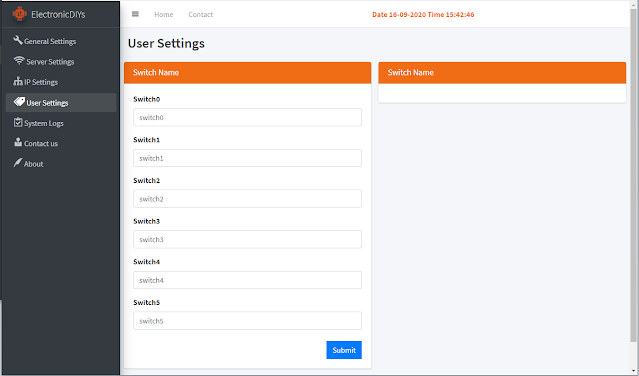
Task: Focus the Switch3 name input field
Action: (247, 240)
